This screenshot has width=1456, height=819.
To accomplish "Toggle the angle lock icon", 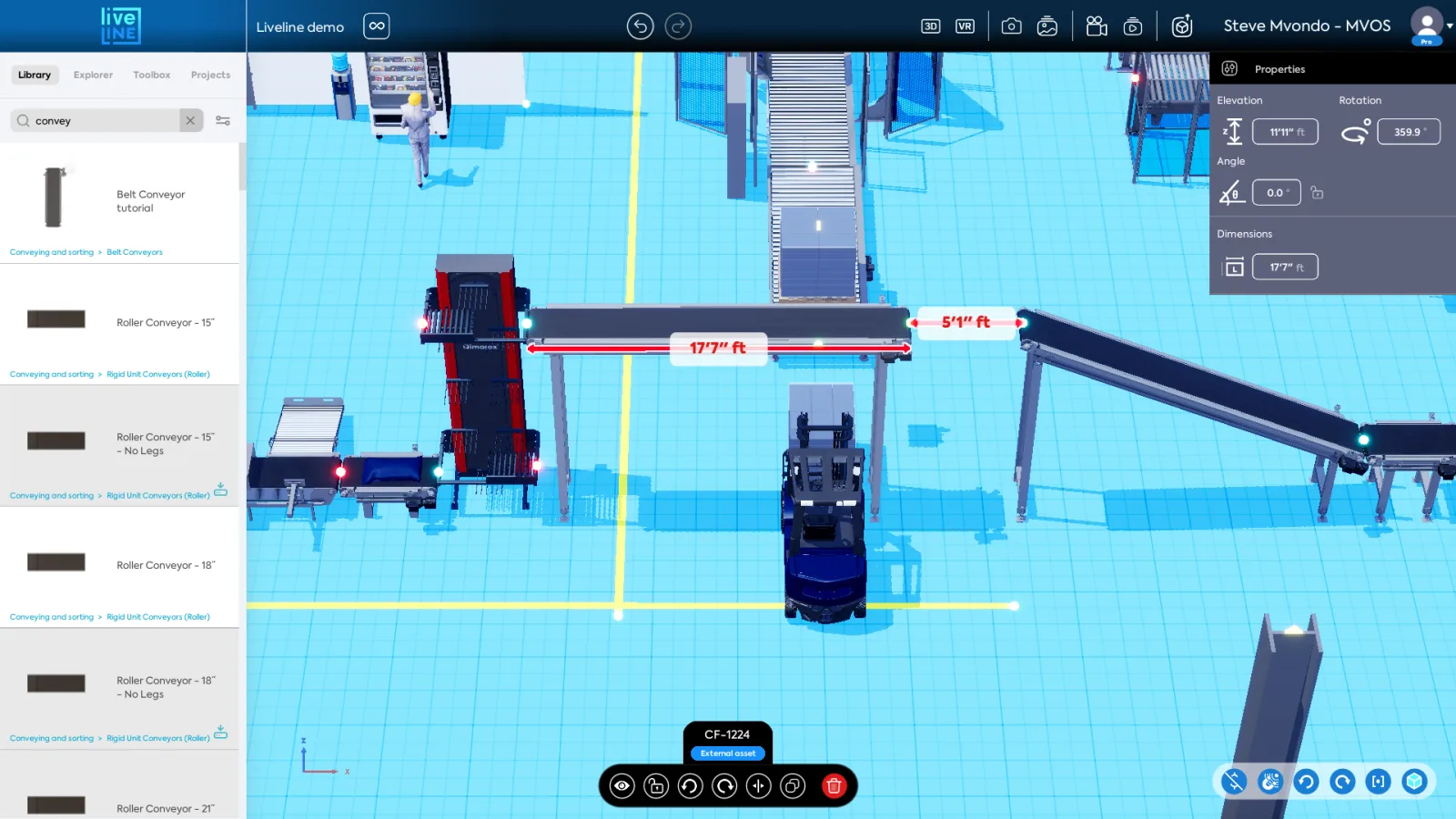I will (x=1317, y=193).
